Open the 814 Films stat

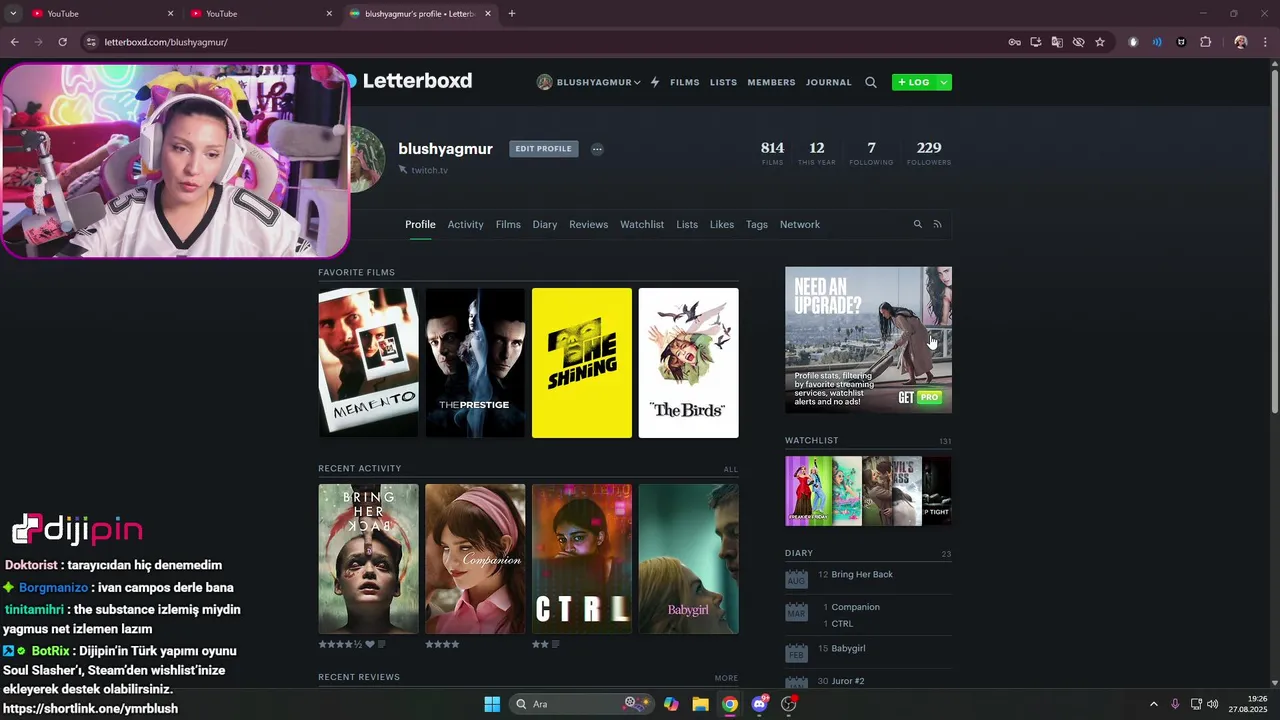(x=772, y=152)
